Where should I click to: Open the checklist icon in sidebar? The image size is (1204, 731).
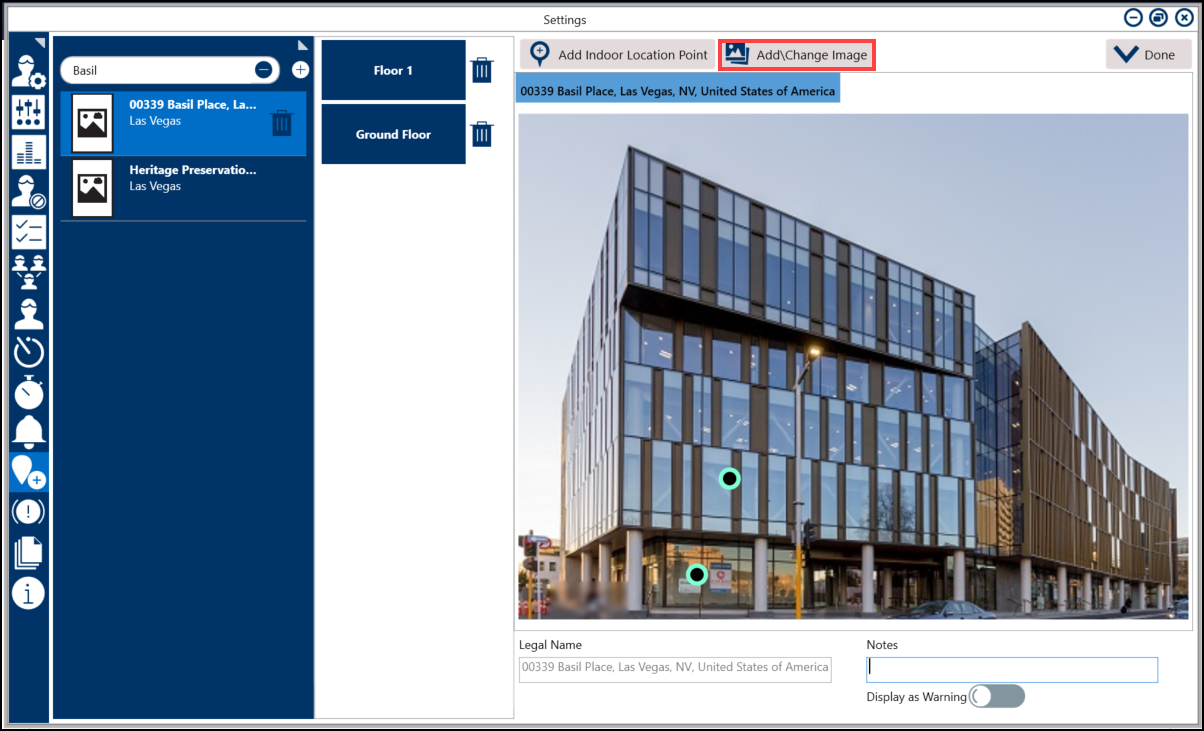click(28, 231)
